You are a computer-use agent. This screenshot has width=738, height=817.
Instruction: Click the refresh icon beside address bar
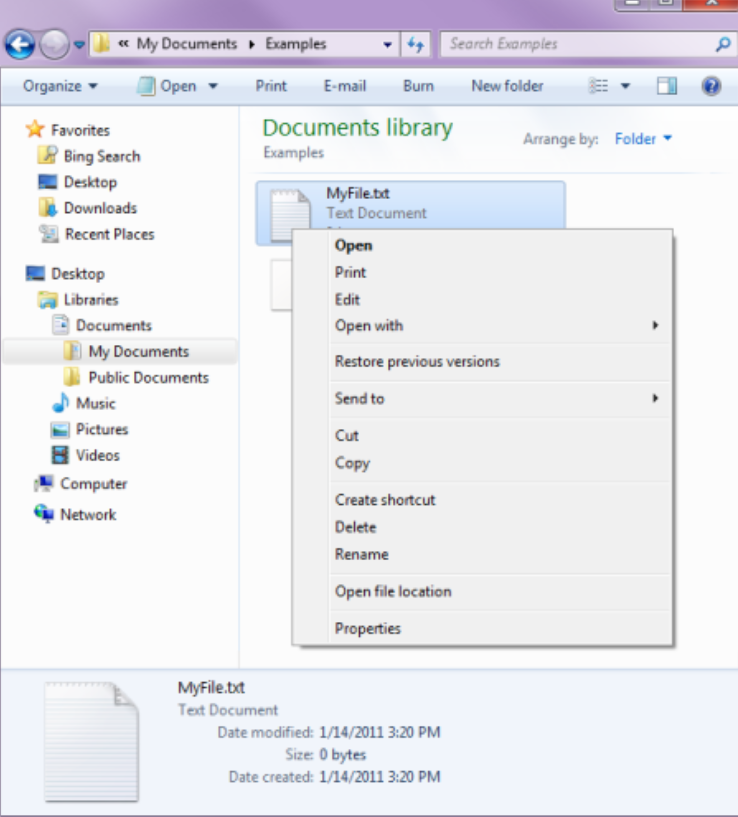click(415, 44)
